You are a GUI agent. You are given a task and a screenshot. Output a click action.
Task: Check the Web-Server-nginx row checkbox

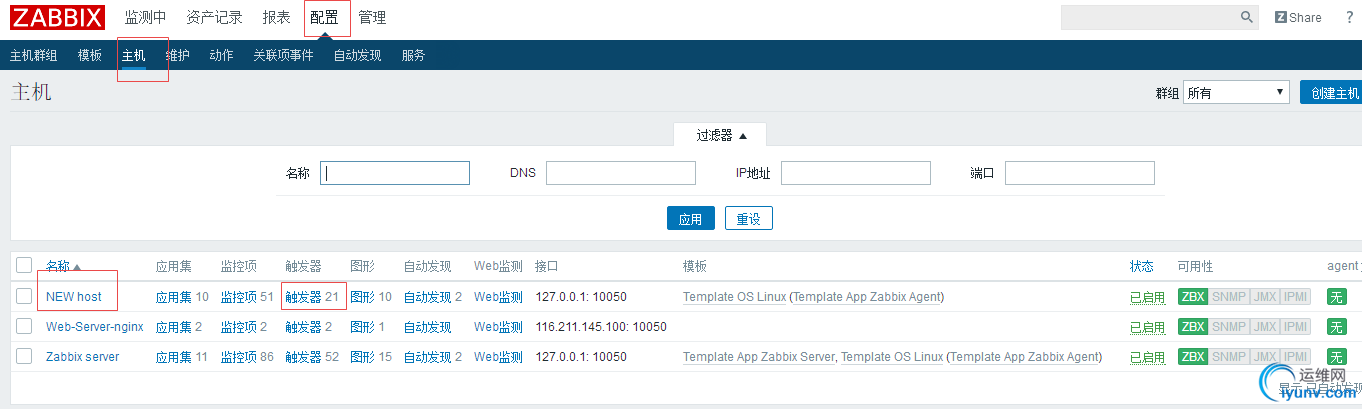tap(24, 326)
